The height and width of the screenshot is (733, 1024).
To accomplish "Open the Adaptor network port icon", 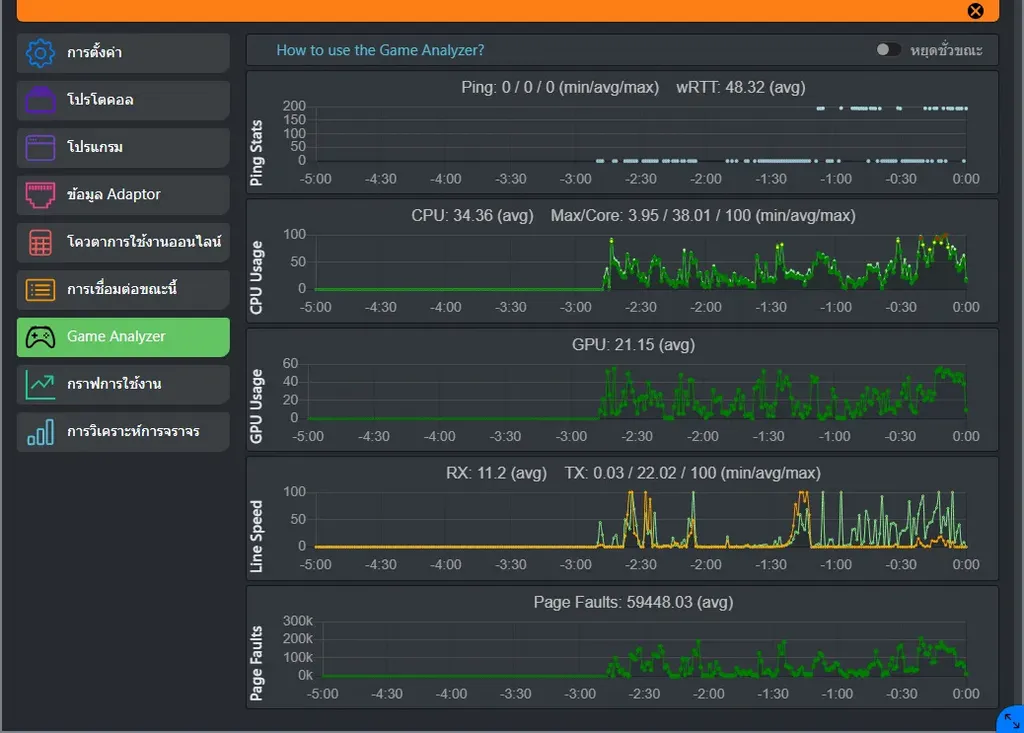I will pos(40,195).
